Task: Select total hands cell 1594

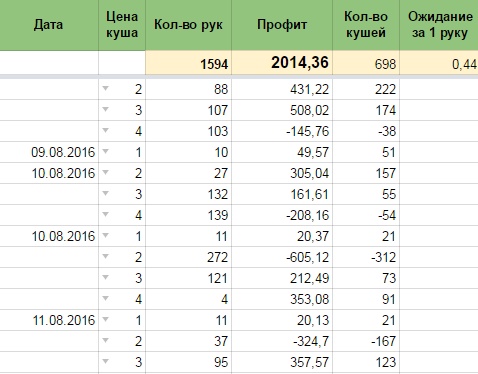Action: click(x=188, y=63)
